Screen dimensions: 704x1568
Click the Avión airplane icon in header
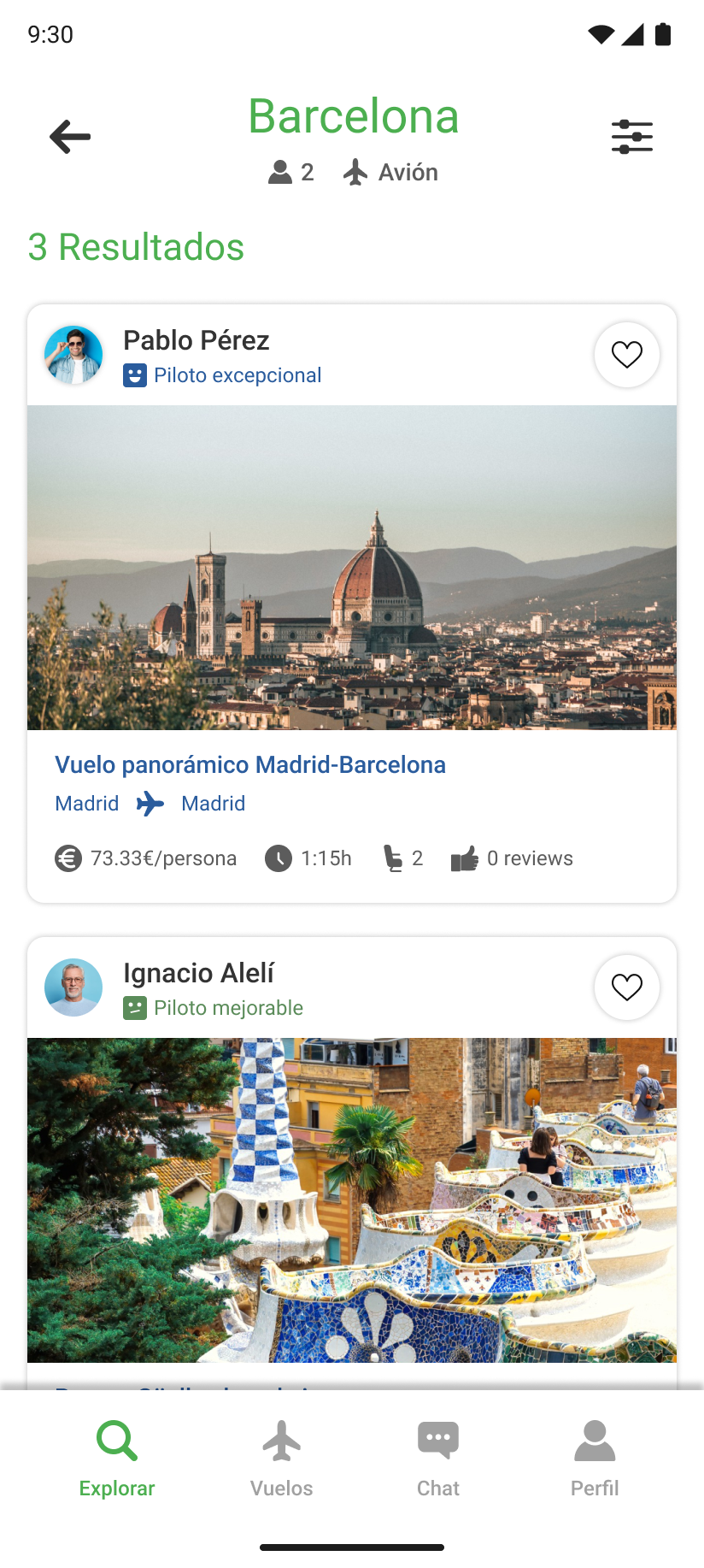click(x=355, y=173)
